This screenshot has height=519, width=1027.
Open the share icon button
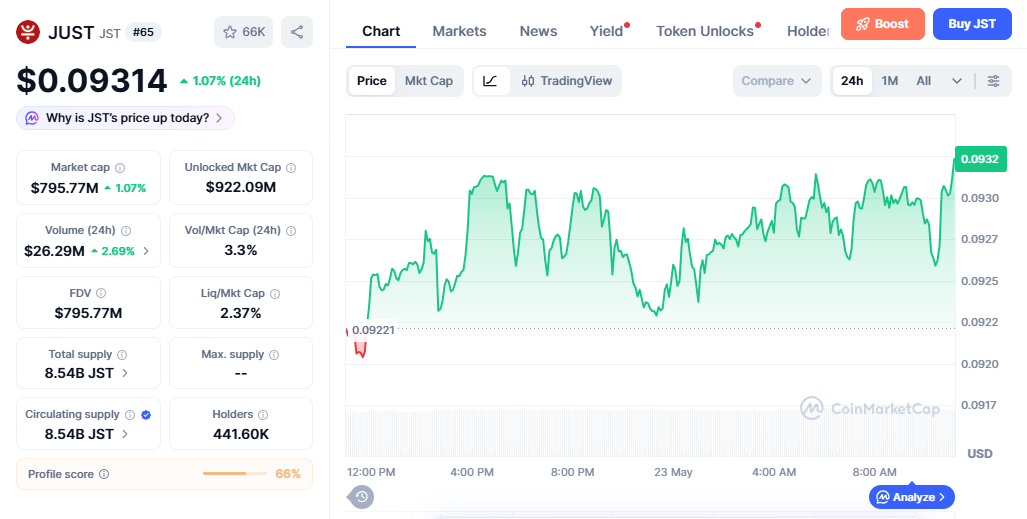(x=297, y=32)
